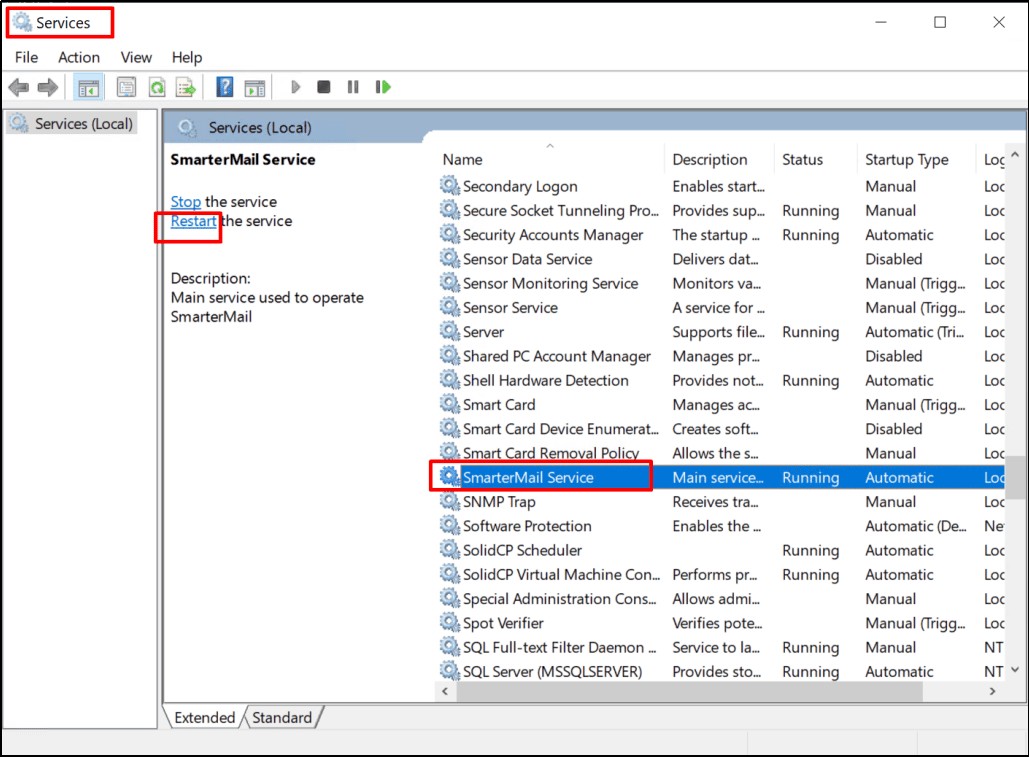Click Services icon in the title bar

(x=22, y=22)
